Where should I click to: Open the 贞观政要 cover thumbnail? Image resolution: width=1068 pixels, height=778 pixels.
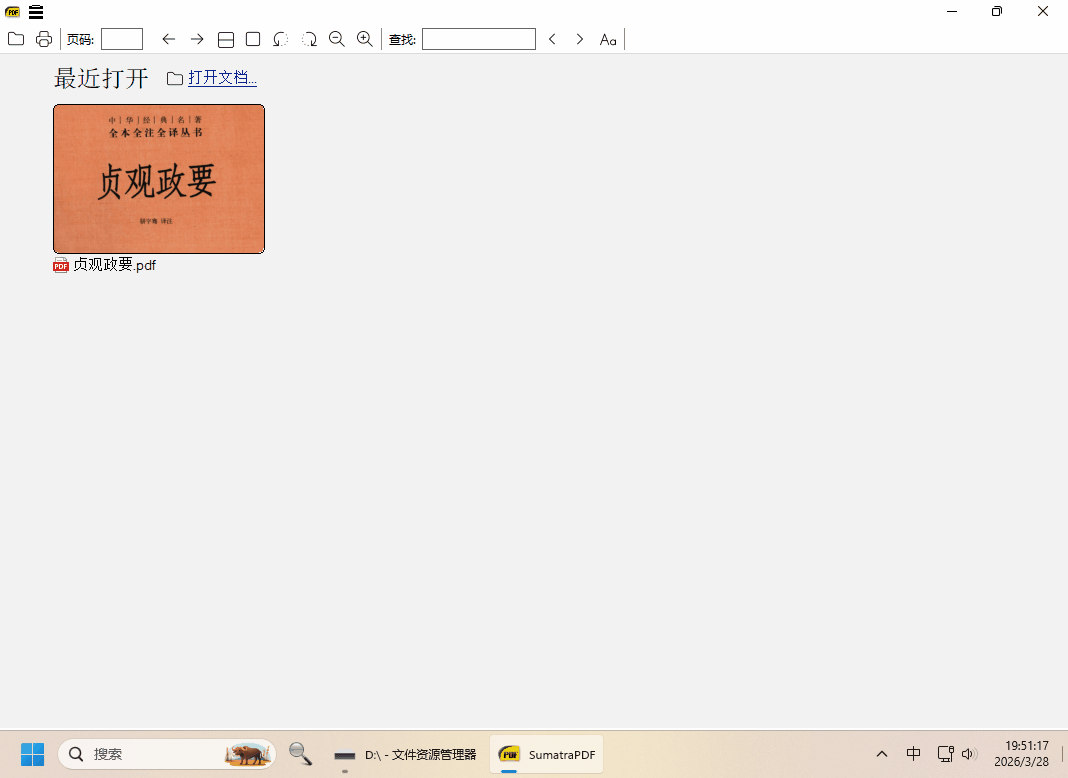point(159,179)
